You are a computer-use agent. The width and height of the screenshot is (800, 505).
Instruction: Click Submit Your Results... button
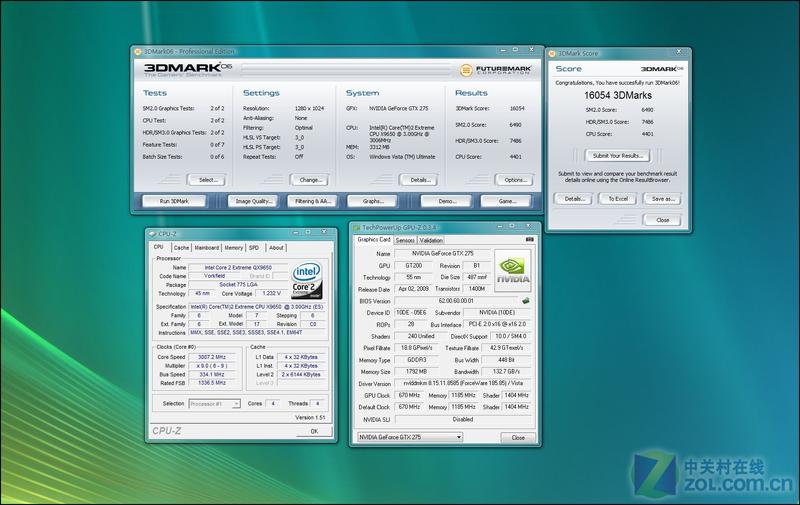pos(617,156)
